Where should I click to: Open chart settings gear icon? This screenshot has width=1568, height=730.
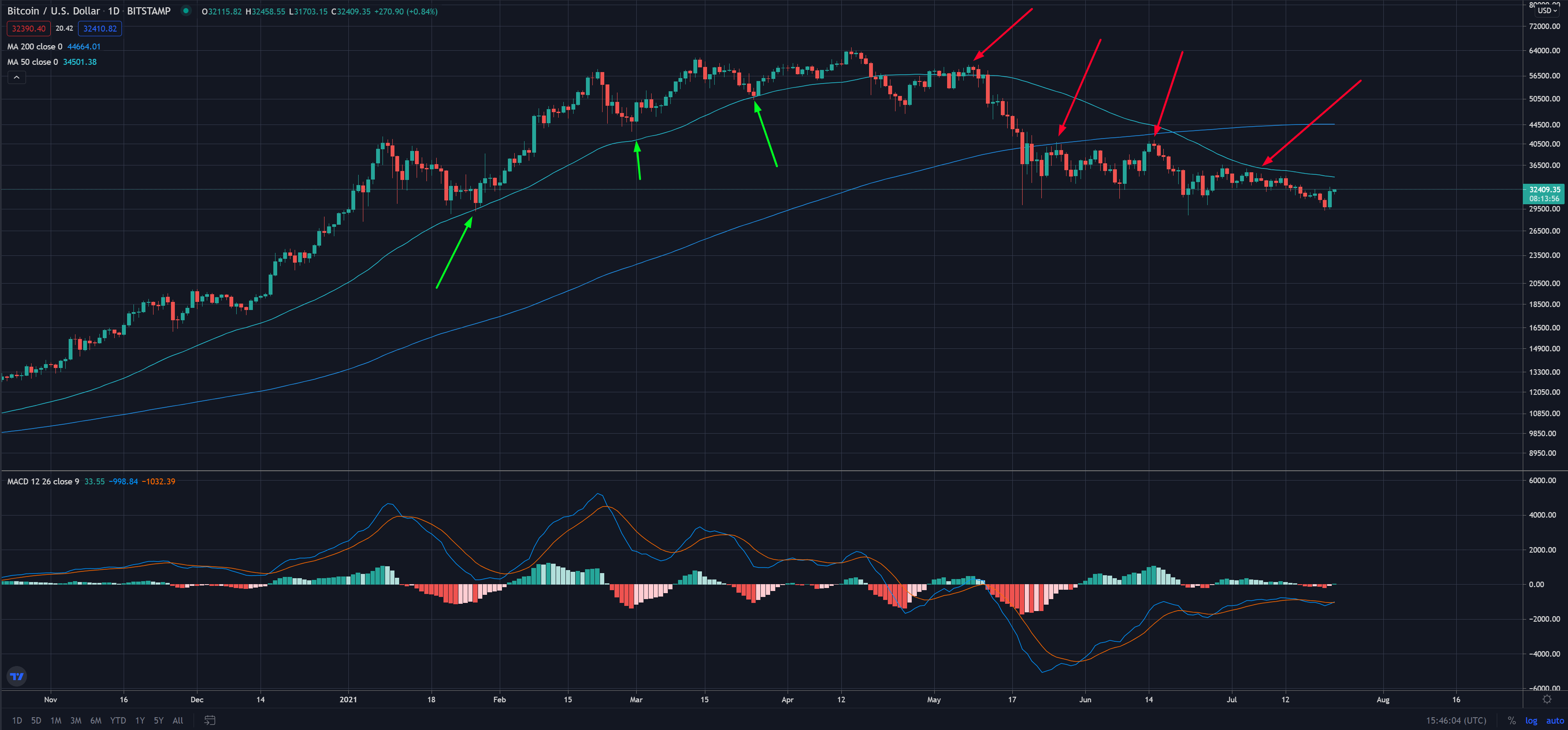click(x=1547, y=700)
